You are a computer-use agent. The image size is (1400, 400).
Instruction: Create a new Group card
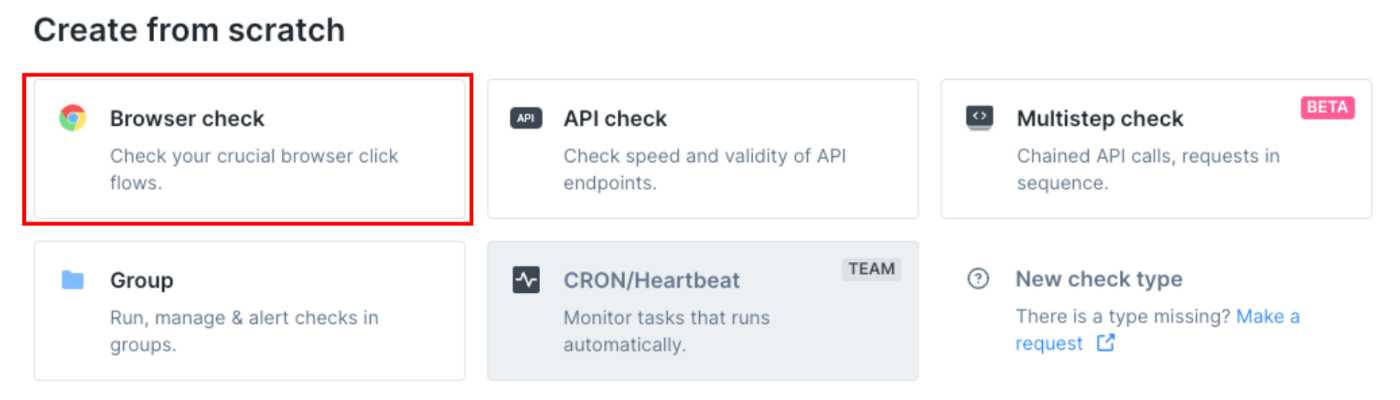(x=249, y=310)
